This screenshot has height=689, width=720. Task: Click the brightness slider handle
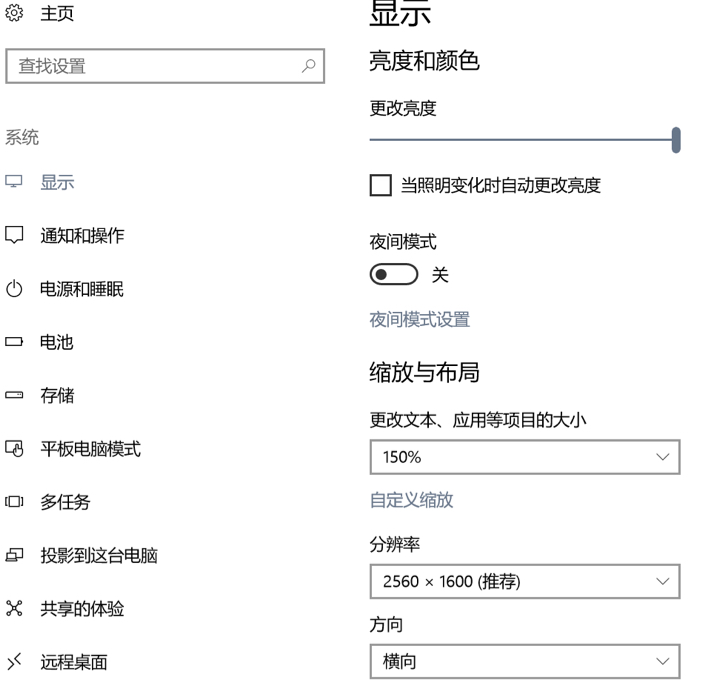point(676,140)
